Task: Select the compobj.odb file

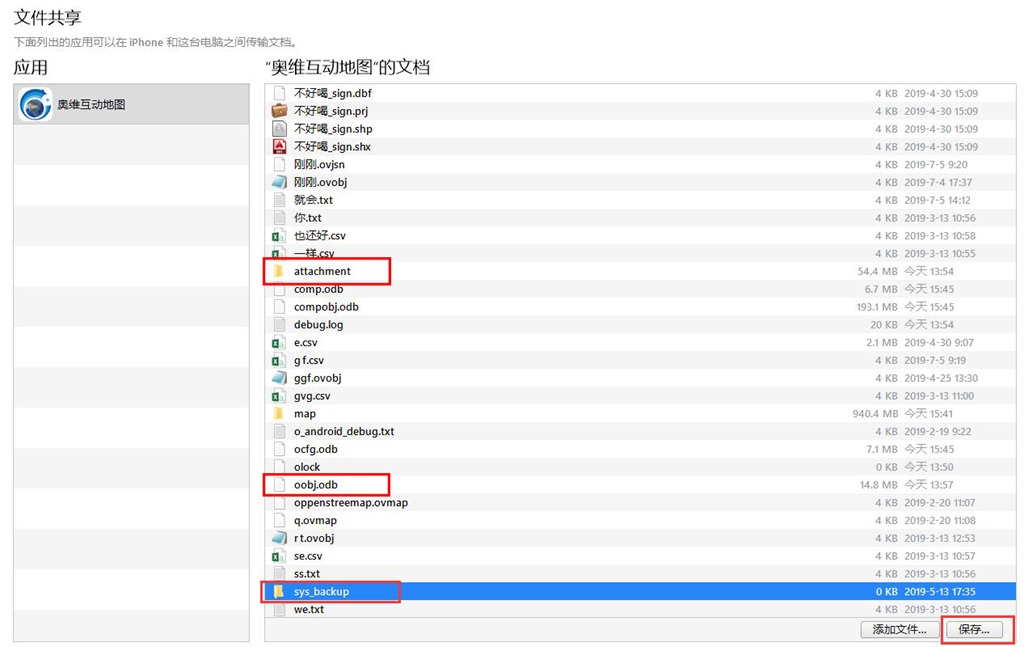Action: point(326,307)
